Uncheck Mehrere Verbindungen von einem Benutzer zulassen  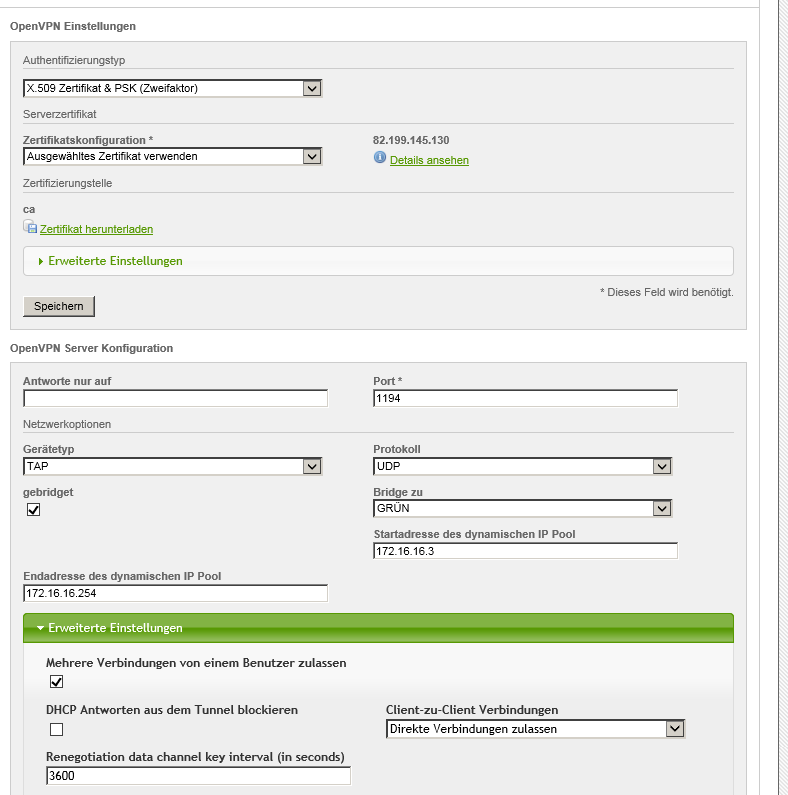click(56, 682)
